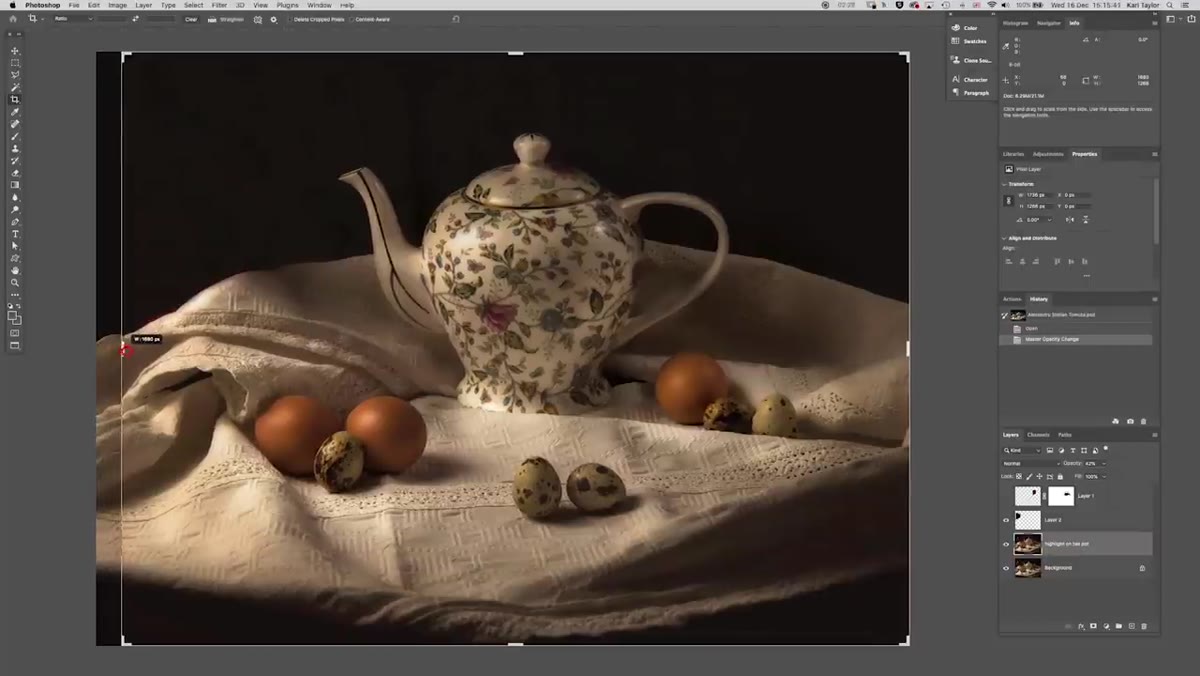Select the Brush tool
Screen dimensions: 1200x676
[x=15, y=136]
